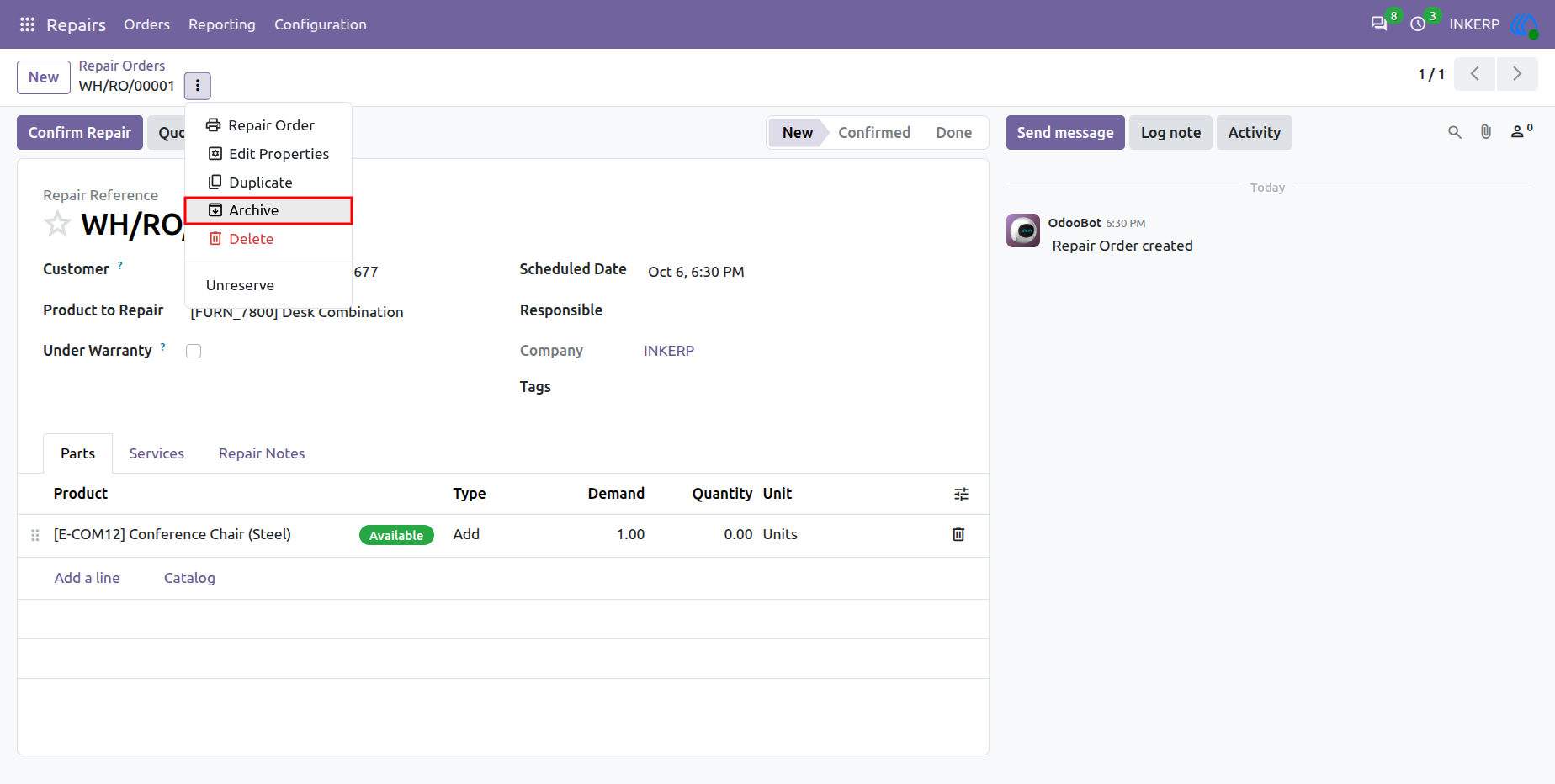Click the Log note button

(x=1170, y=133)
